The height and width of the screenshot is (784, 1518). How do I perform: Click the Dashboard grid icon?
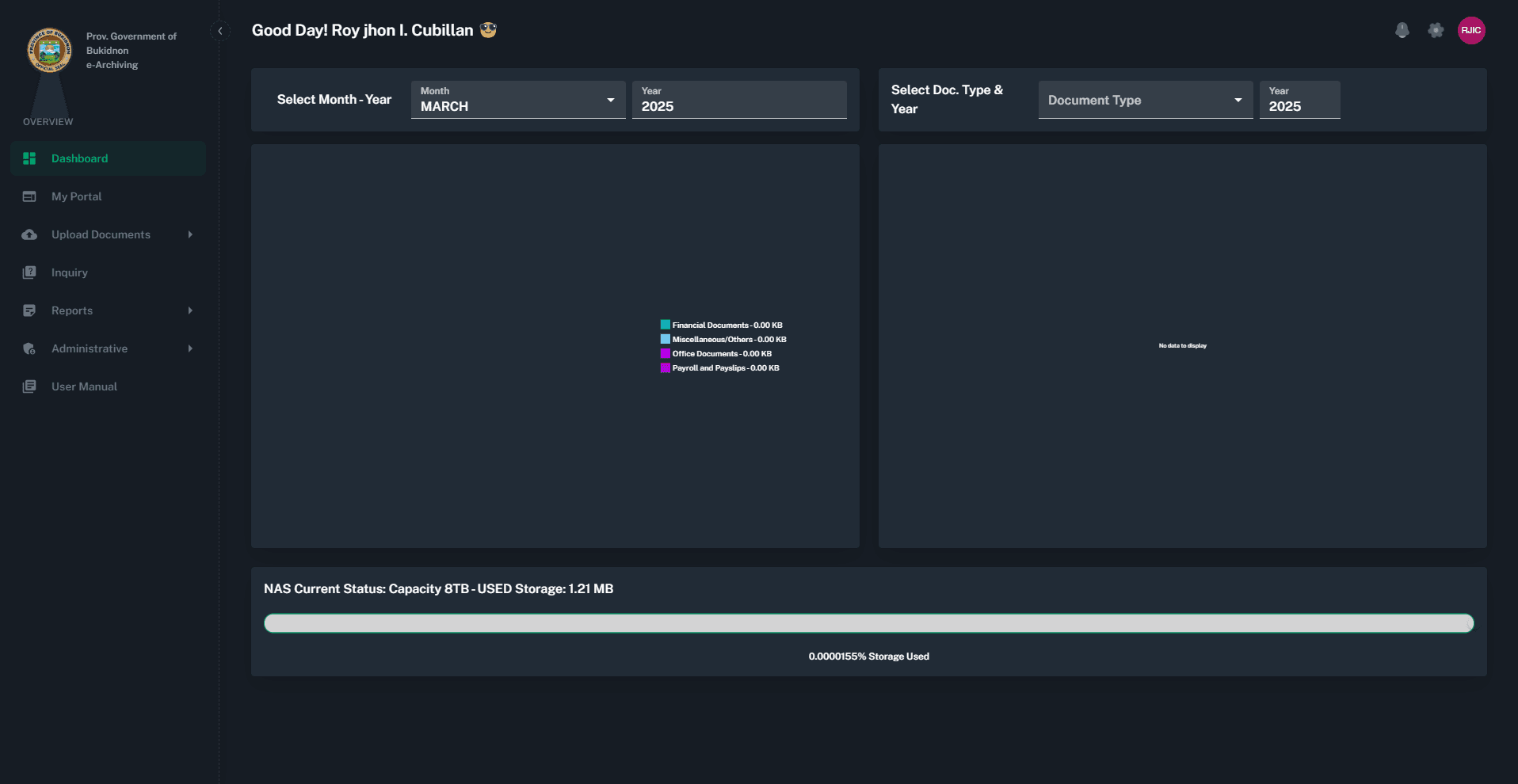29,158
